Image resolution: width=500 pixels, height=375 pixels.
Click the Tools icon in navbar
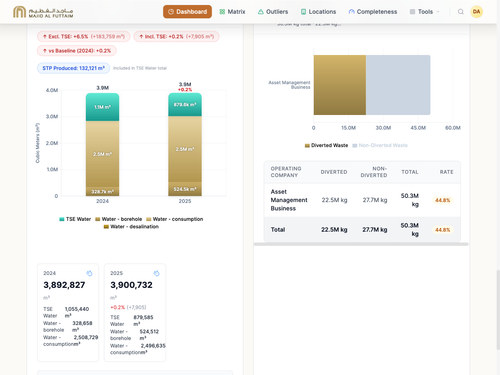412,12
